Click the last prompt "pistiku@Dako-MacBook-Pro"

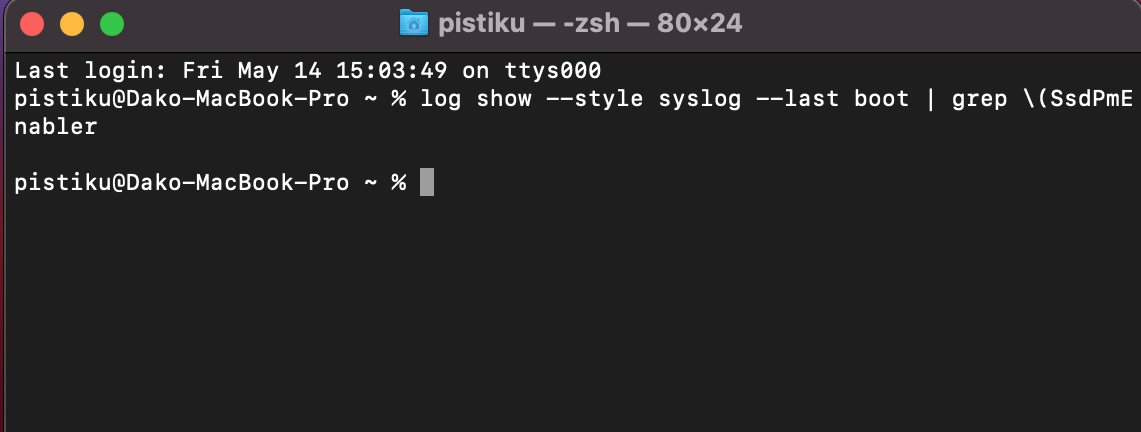pyautogui.click(x=182, y=183)
